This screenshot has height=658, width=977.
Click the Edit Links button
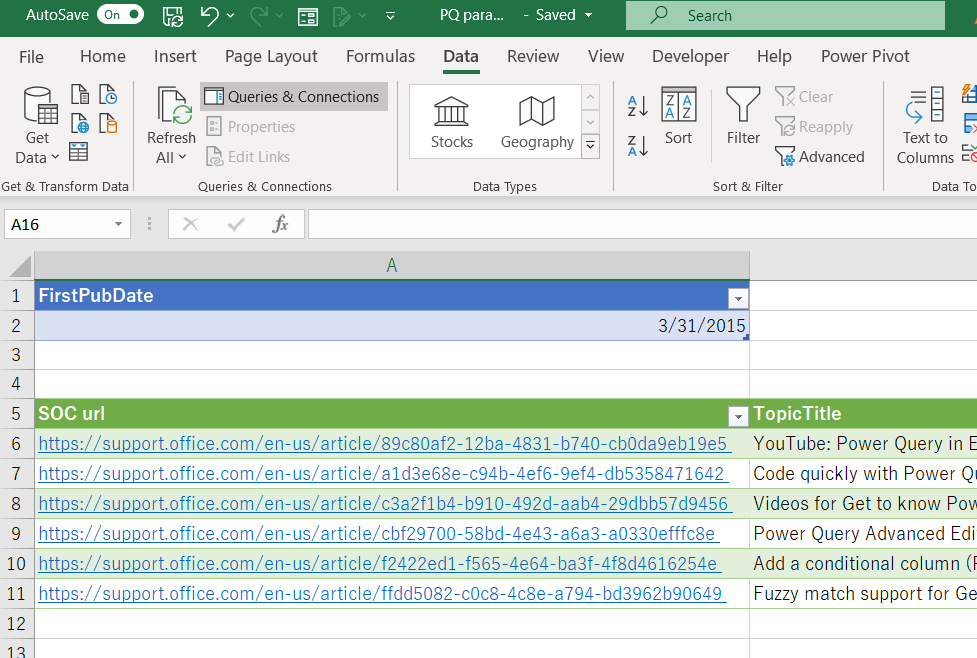(248, 156)
